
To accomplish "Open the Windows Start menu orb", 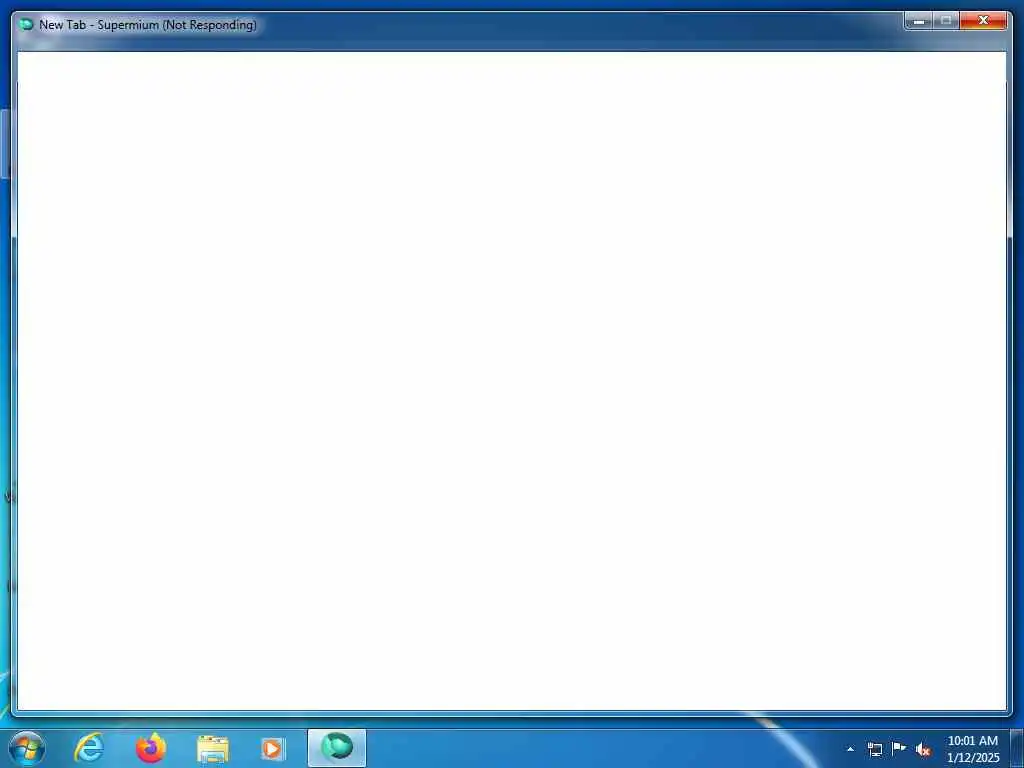I will [x=27, y=748].
